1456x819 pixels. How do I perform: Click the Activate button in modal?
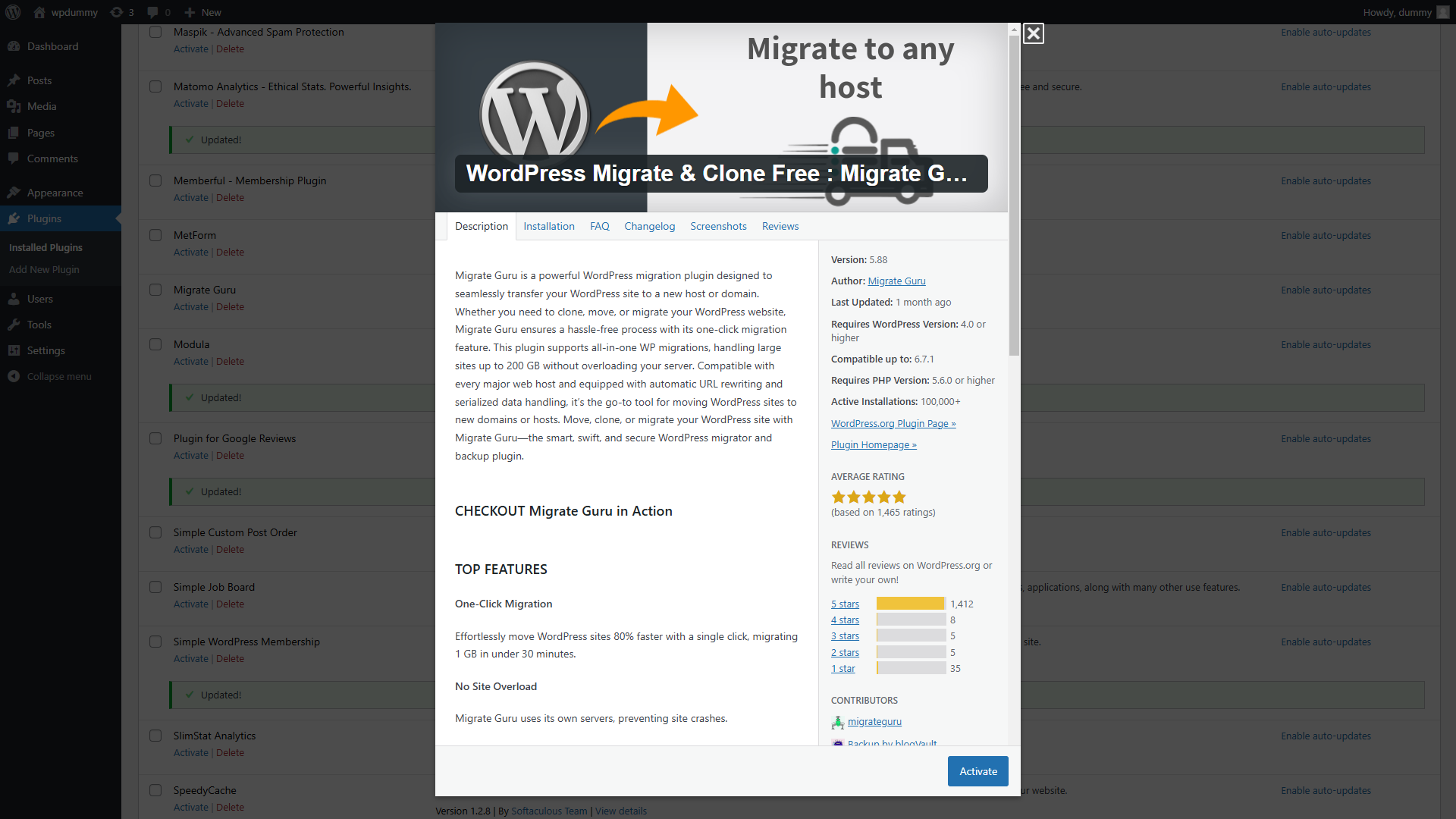tap(978, 771)
